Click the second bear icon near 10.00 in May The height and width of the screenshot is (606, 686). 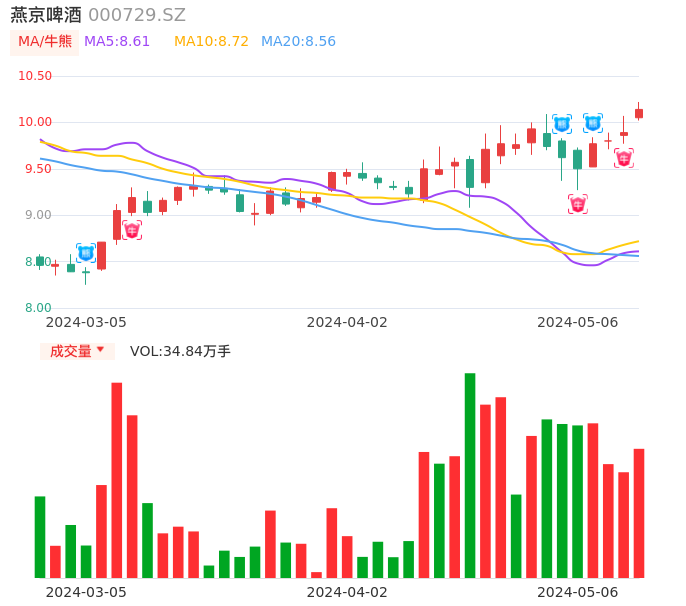pyautogui.click(x=593, y=123)
